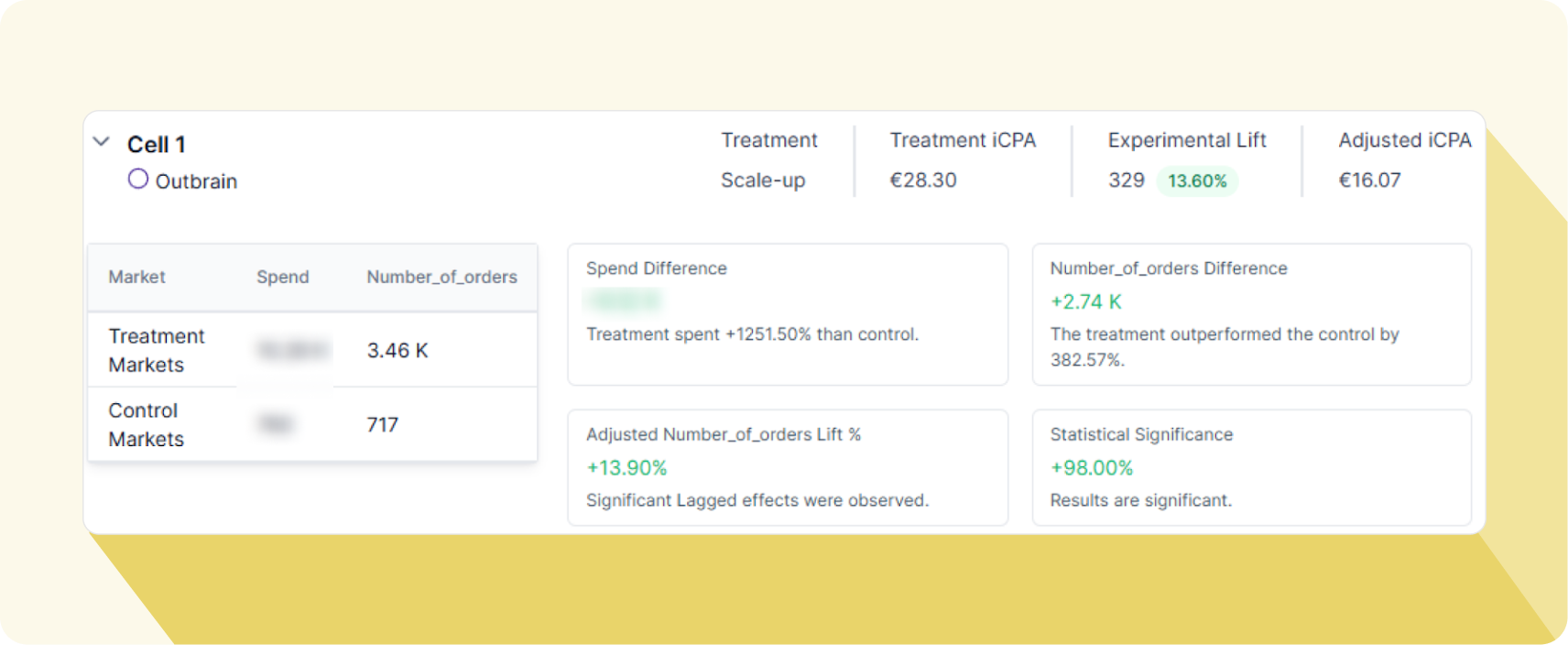Click the Number_of_orders column header

(441, 277)
